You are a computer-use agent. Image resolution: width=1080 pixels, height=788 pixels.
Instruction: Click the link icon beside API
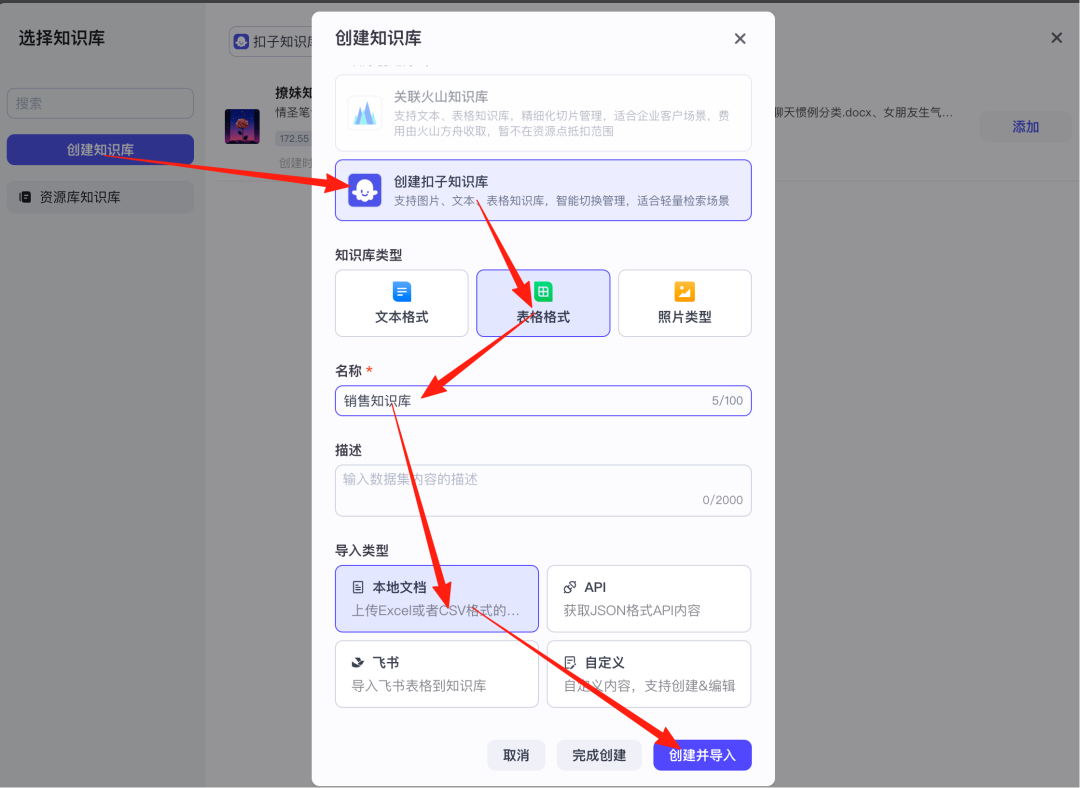(x=570, y=588)
